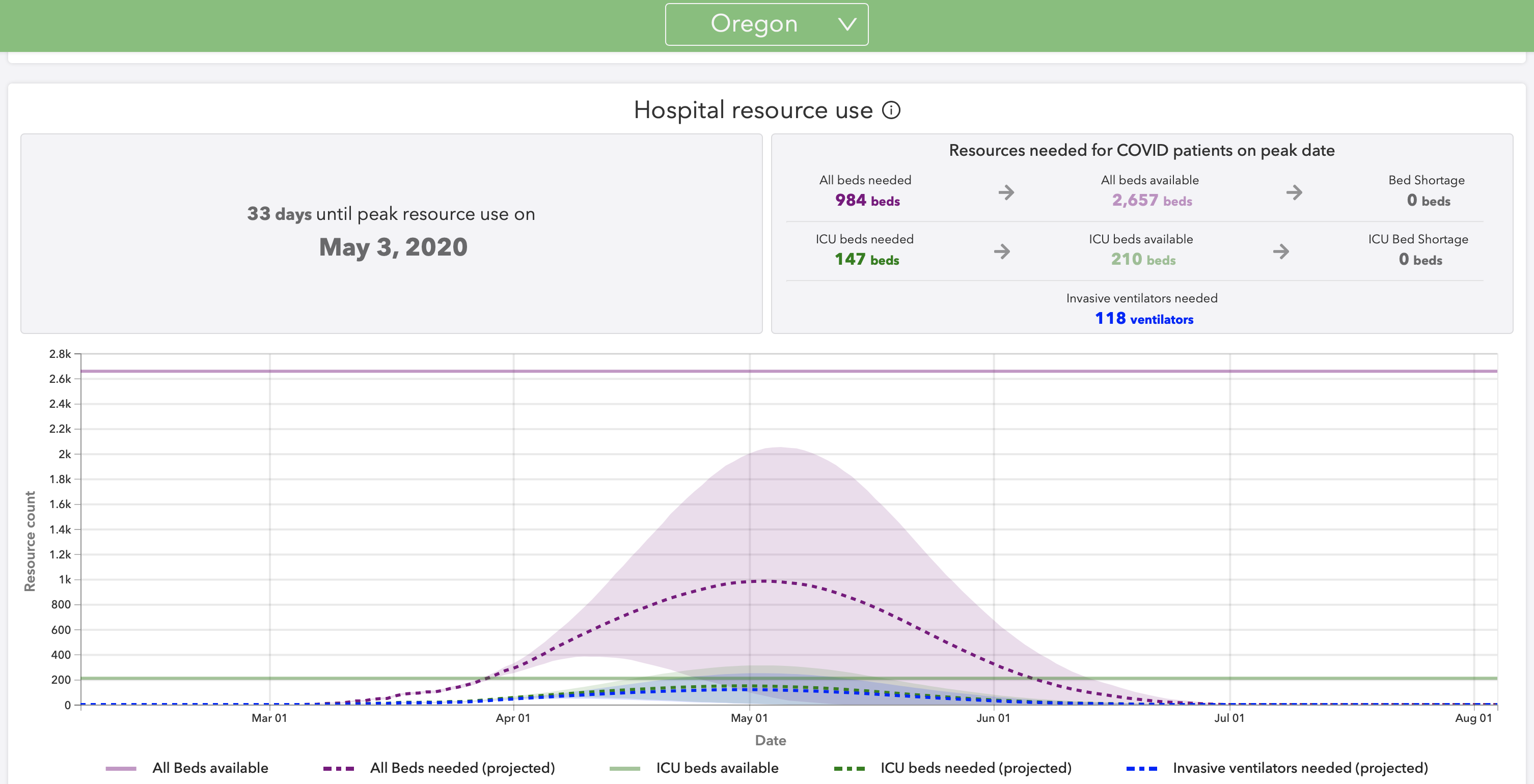Click the purple All Beds available legend swatch
Viewport: 1534px width, 784px height.
121,769
